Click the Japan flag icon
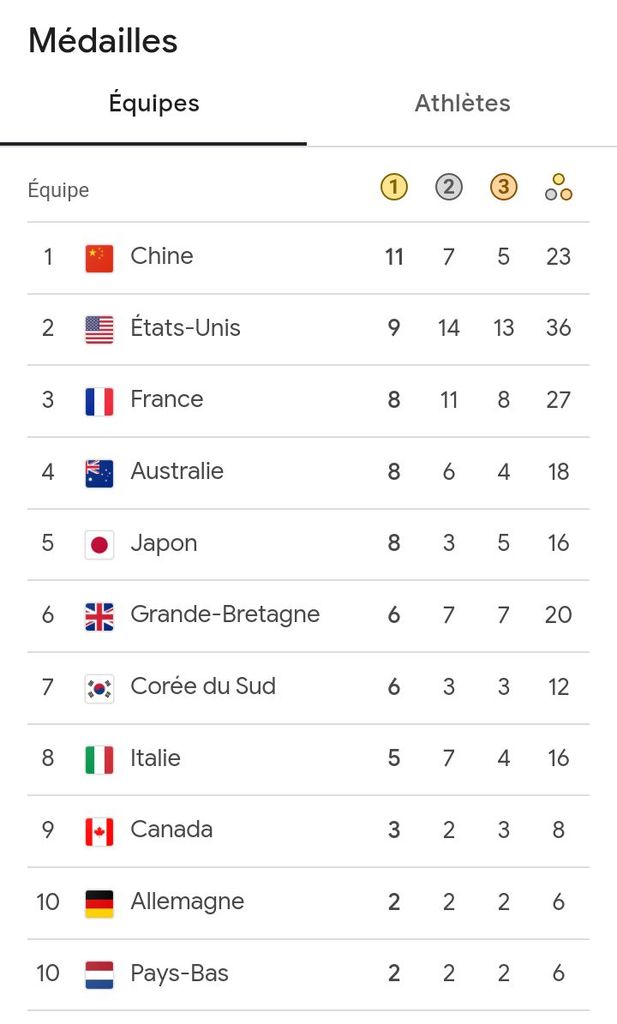 (x=99, y=544)
